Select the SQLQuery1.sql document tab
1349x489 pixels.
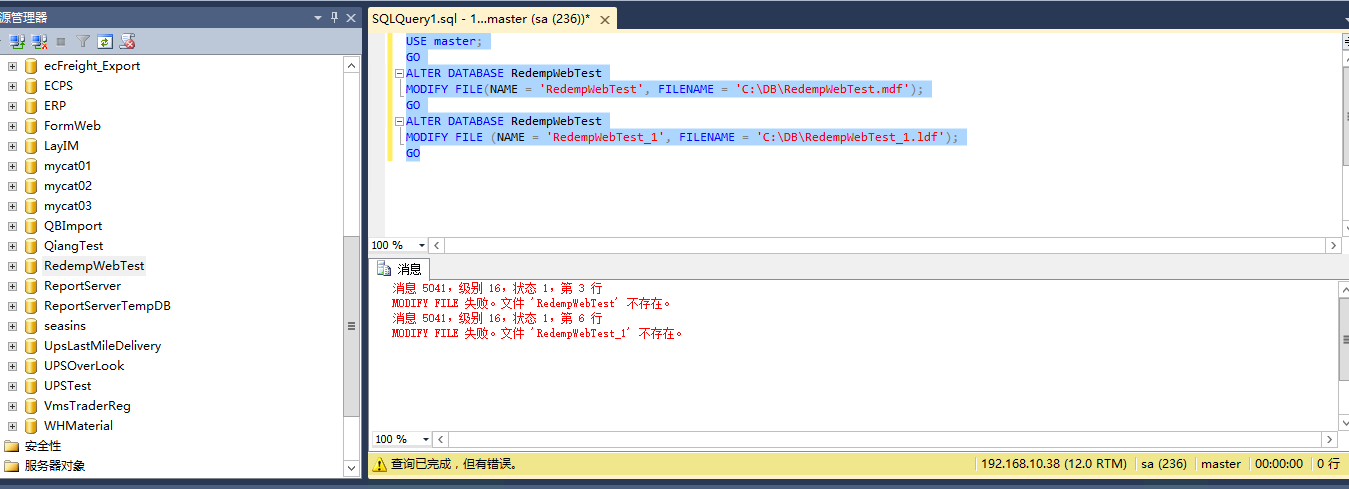(480, 19)
